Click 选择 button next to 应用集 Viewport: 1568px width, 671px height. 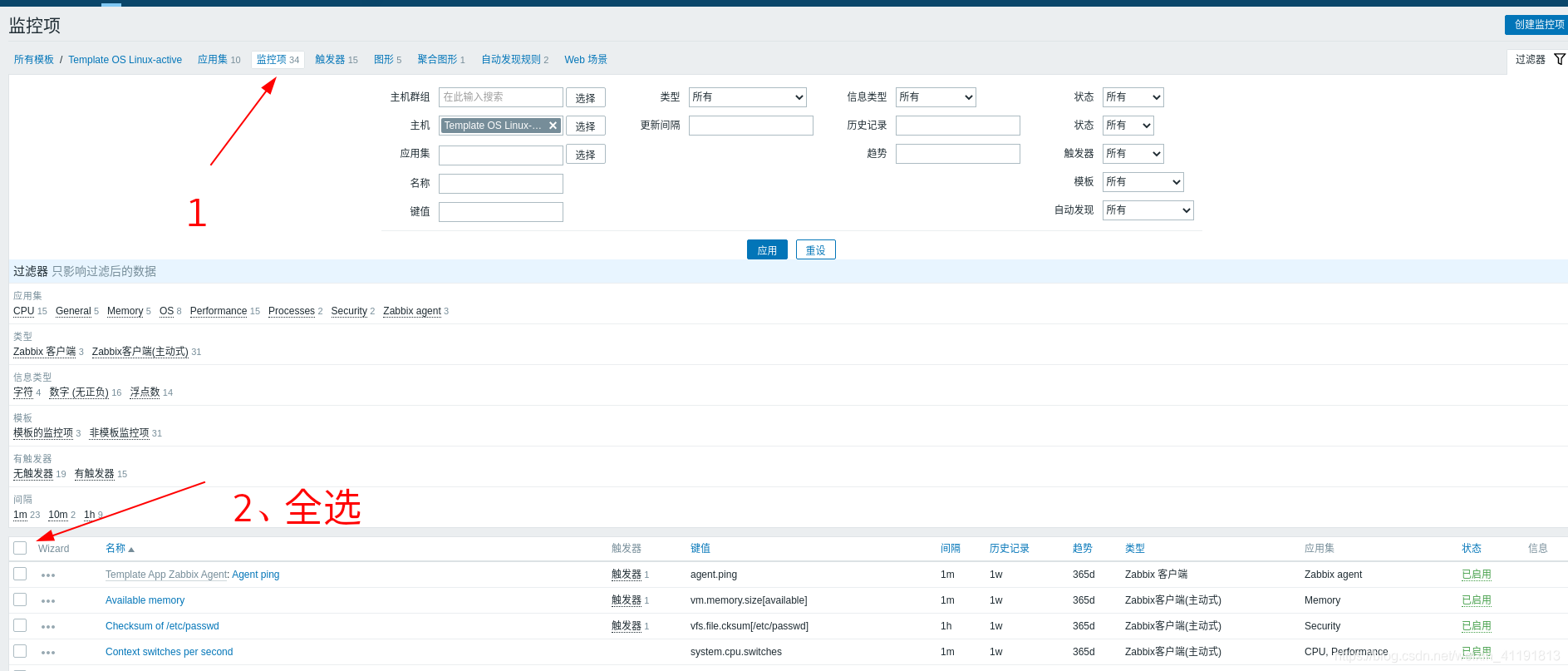(586, 154)
